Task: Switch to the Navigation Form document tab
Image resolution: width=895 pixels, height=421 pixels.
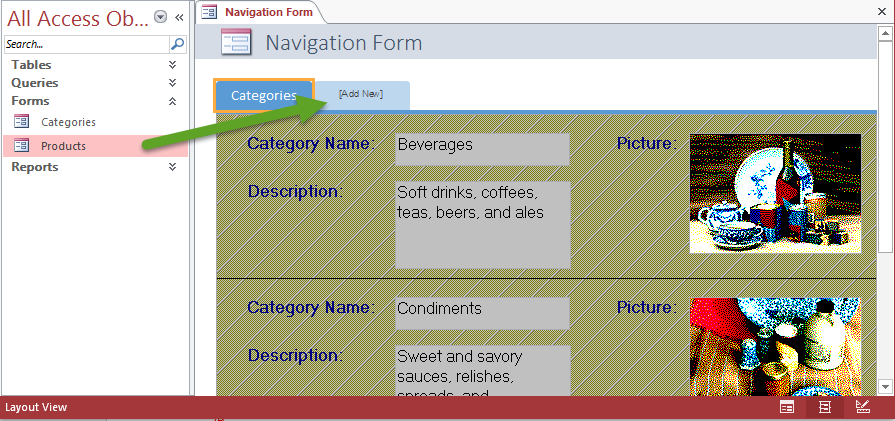Action: click(260, 12)
